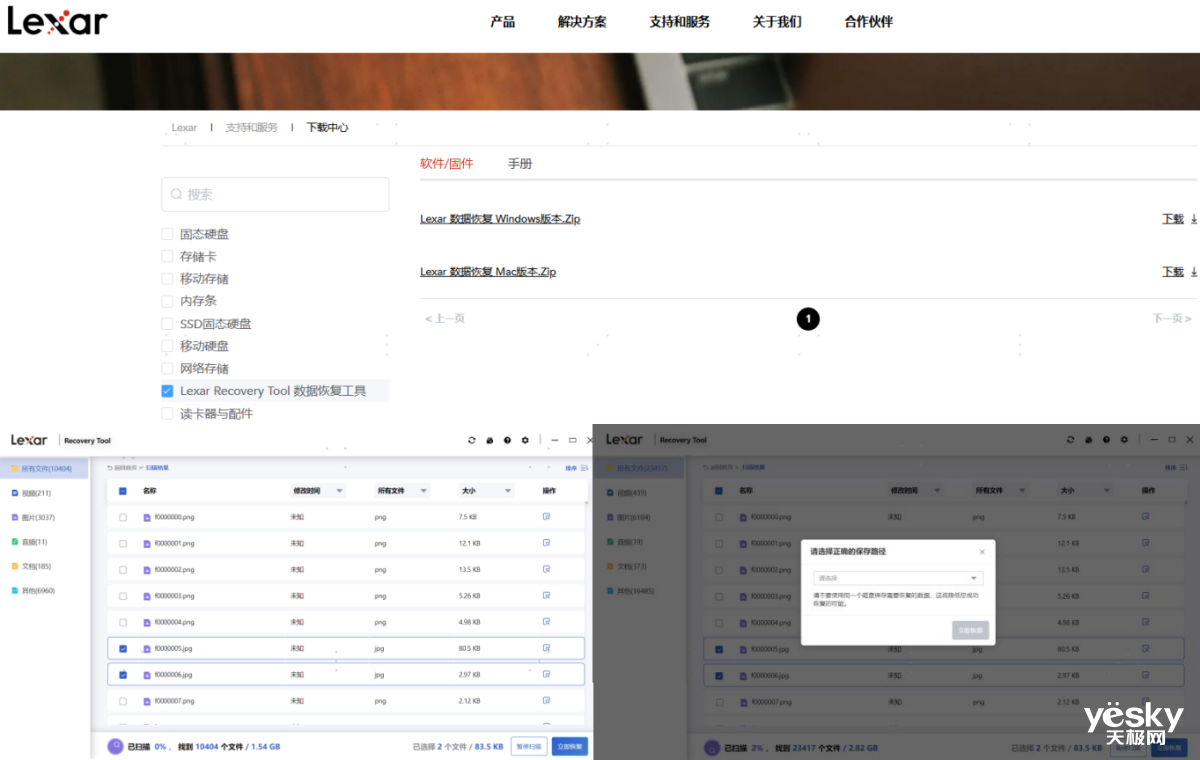
Task: Check the 读卡器与配件 filter checkbox
Action: tap(168, 414)
